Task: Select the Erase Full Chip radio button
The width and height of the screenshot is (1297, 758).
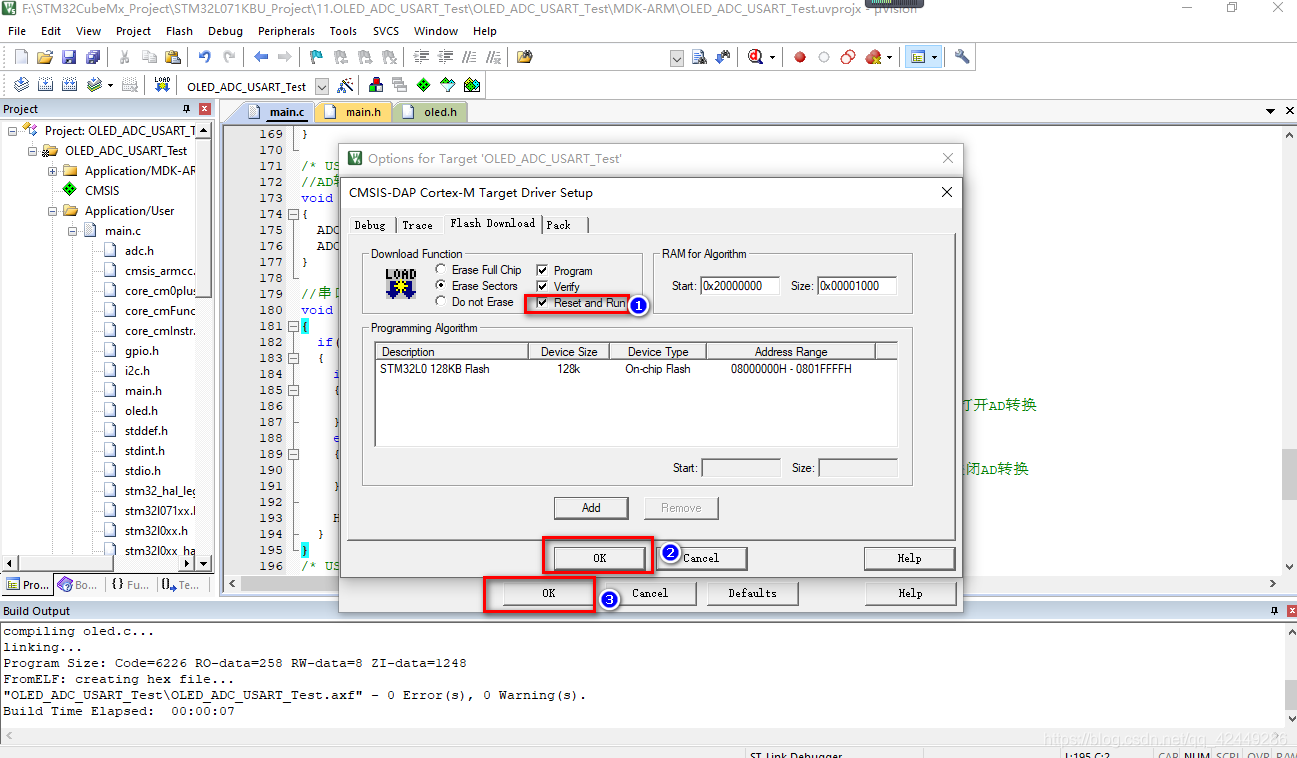Action: pos(442,270)
